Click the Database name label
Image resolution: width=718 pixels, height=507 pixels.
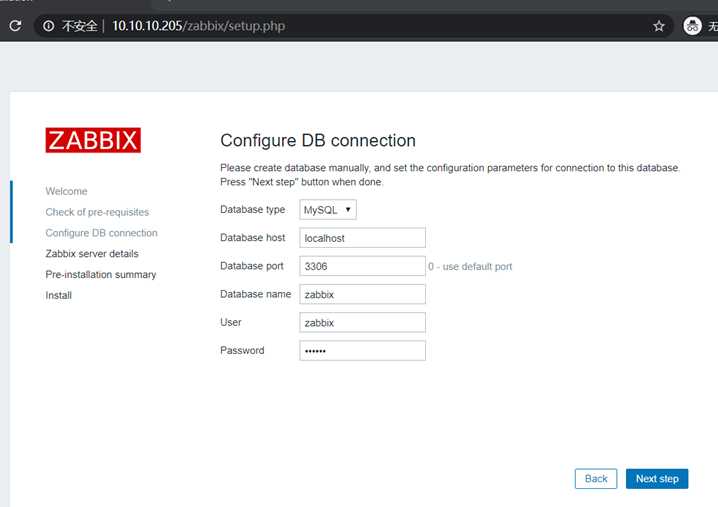256,294
